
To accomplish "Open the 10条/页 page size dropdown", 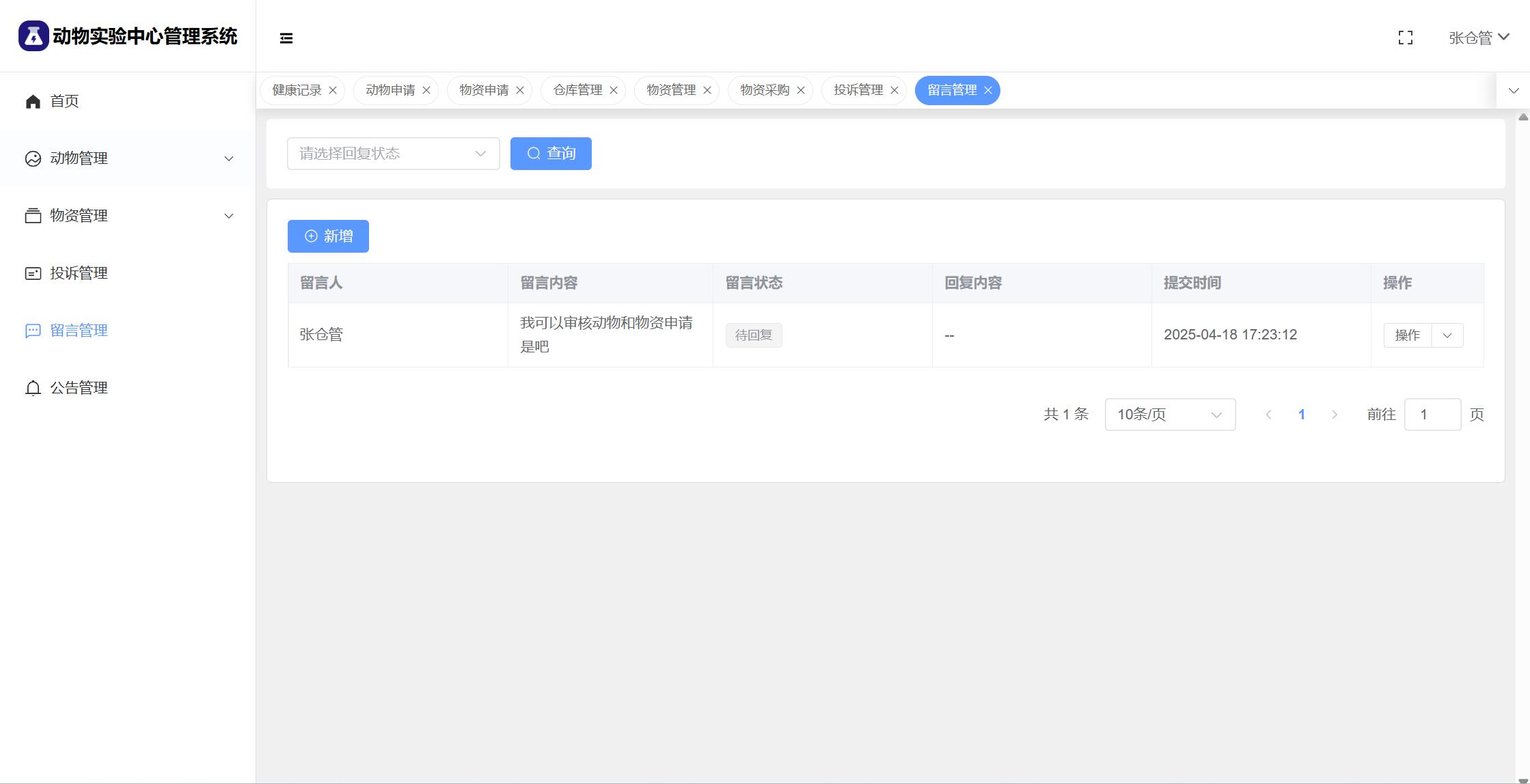I will (x=1169, y=415).
